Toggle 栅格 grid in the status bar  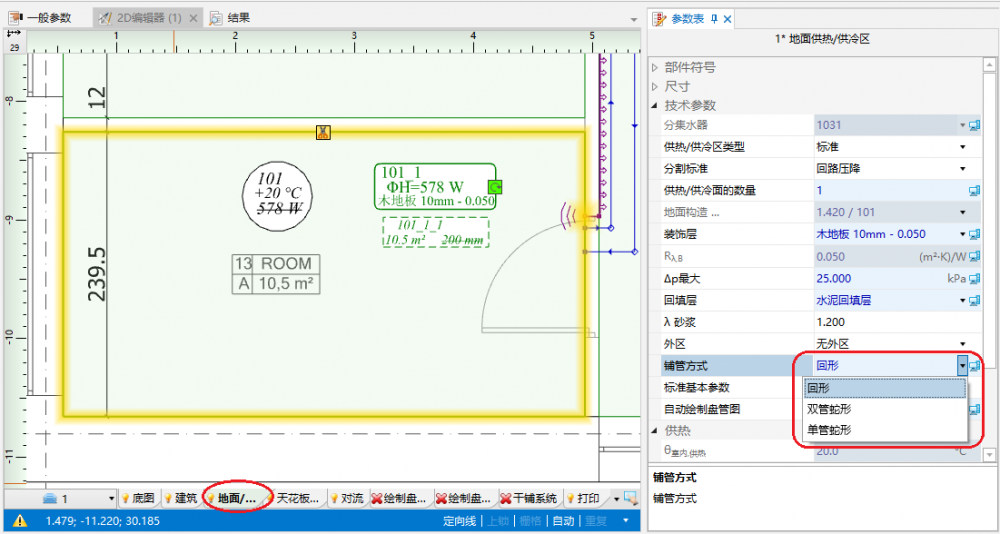pos(530,521)
